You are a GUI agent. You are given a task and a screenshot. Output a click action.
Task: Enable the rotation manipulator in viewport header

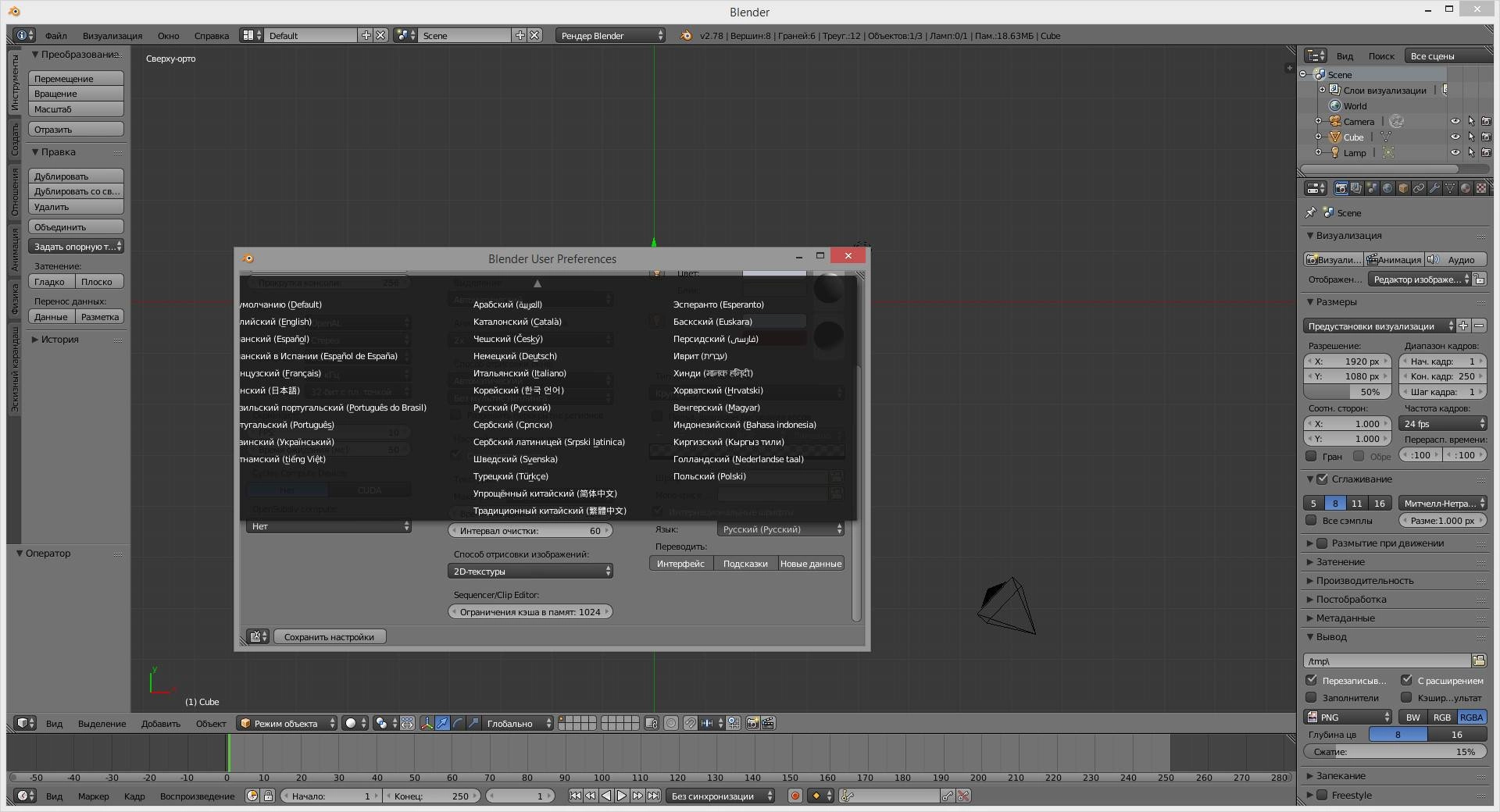coord(459,724)
